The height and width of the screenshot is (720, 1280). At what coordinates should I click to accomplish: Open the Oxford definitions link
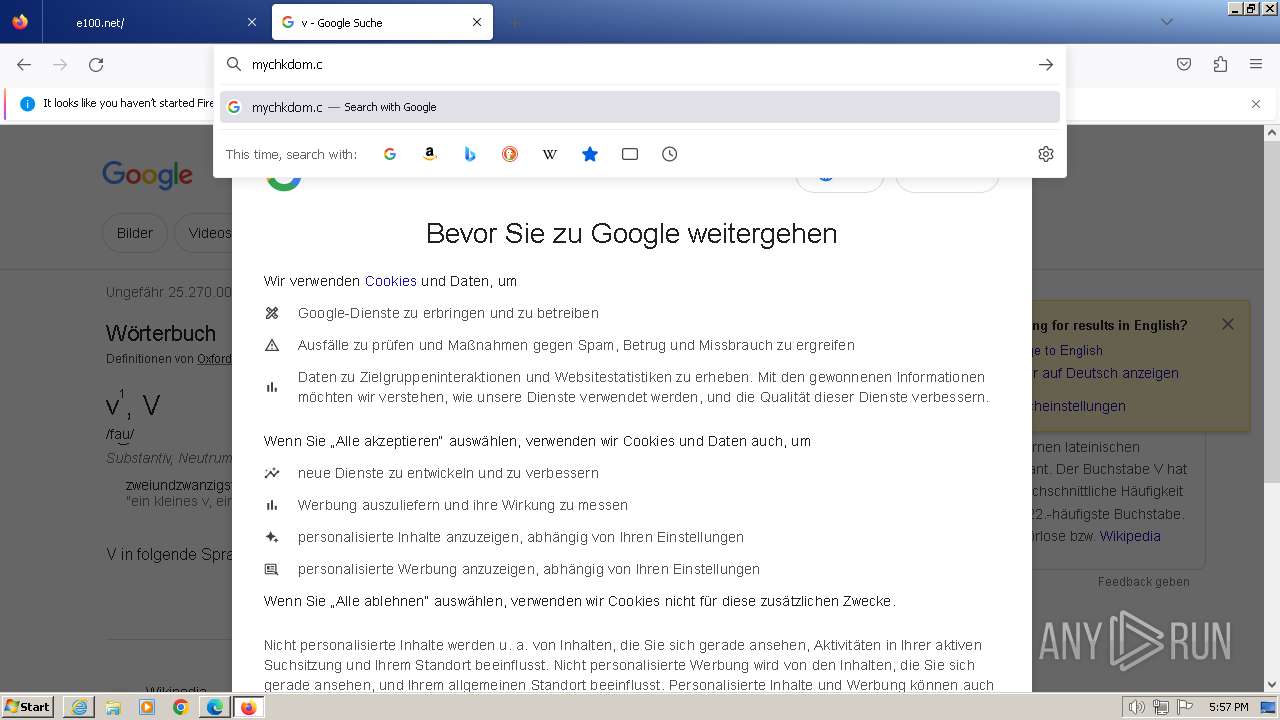[x=214, y=358]
